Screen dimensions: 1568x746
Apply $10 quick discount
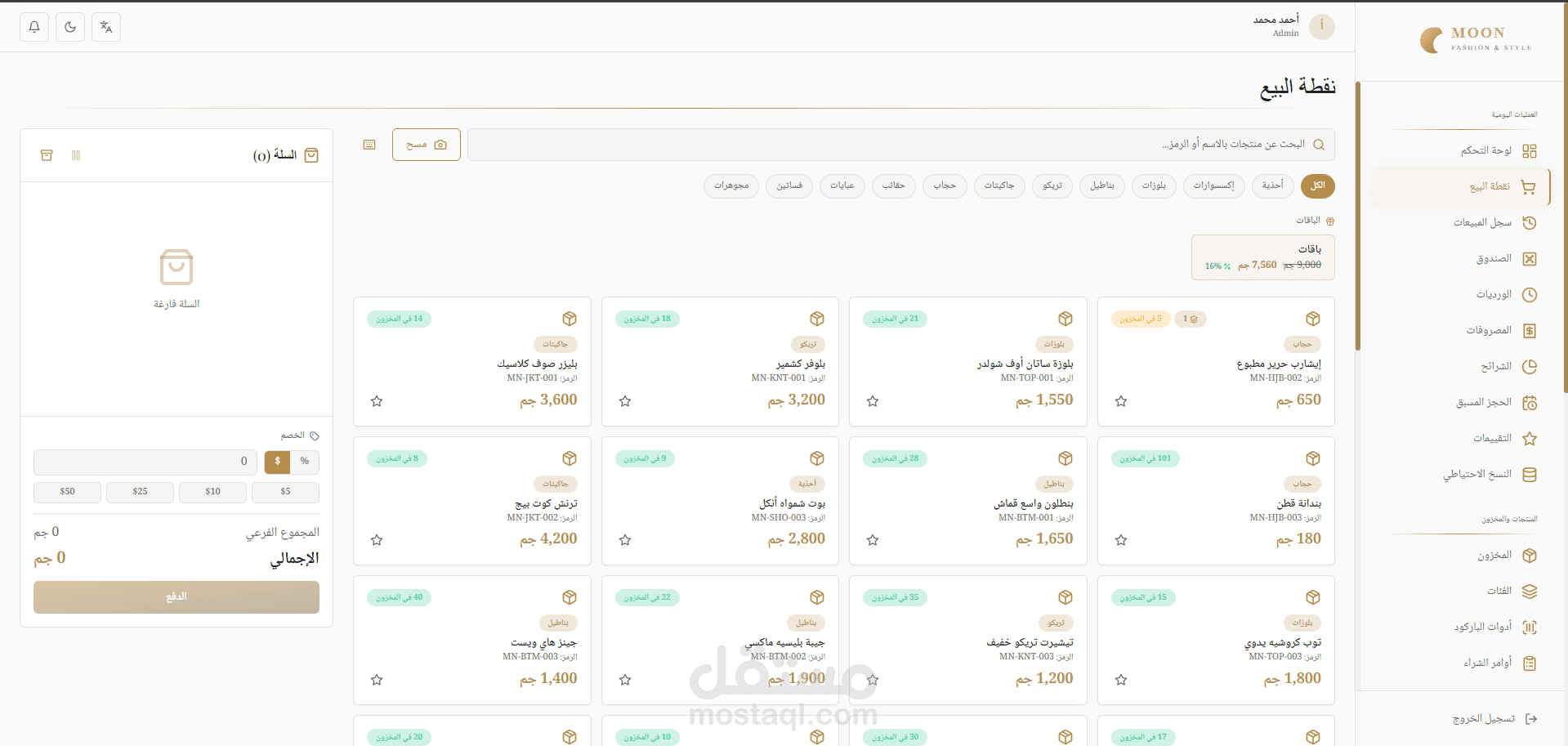click(x=212, y=492)
